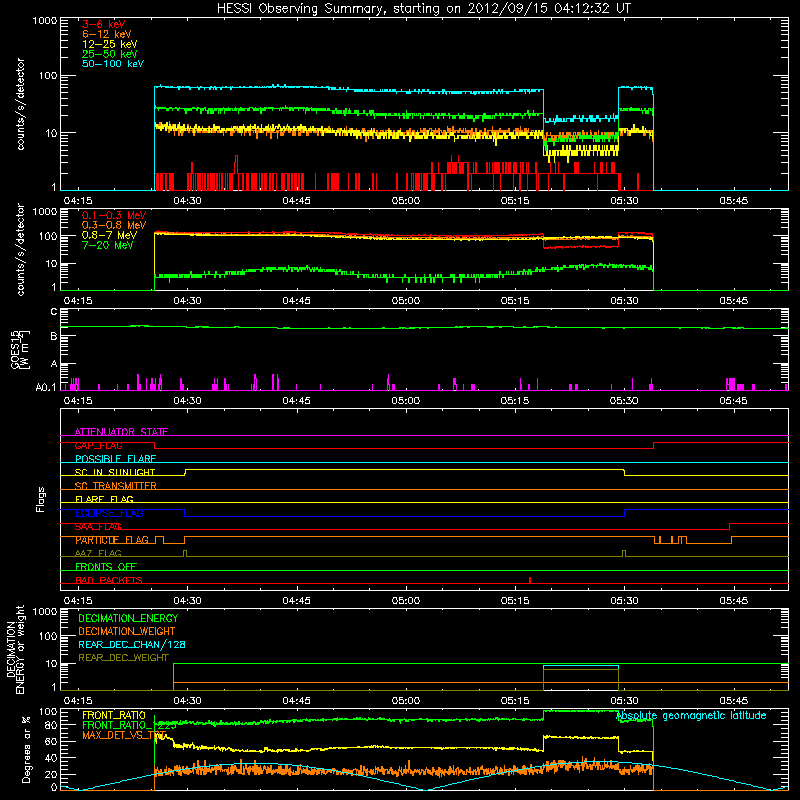800x800 pixels.
Task: Click the FRONT_RATIO legend label
Action: click(x=114, y=715)
